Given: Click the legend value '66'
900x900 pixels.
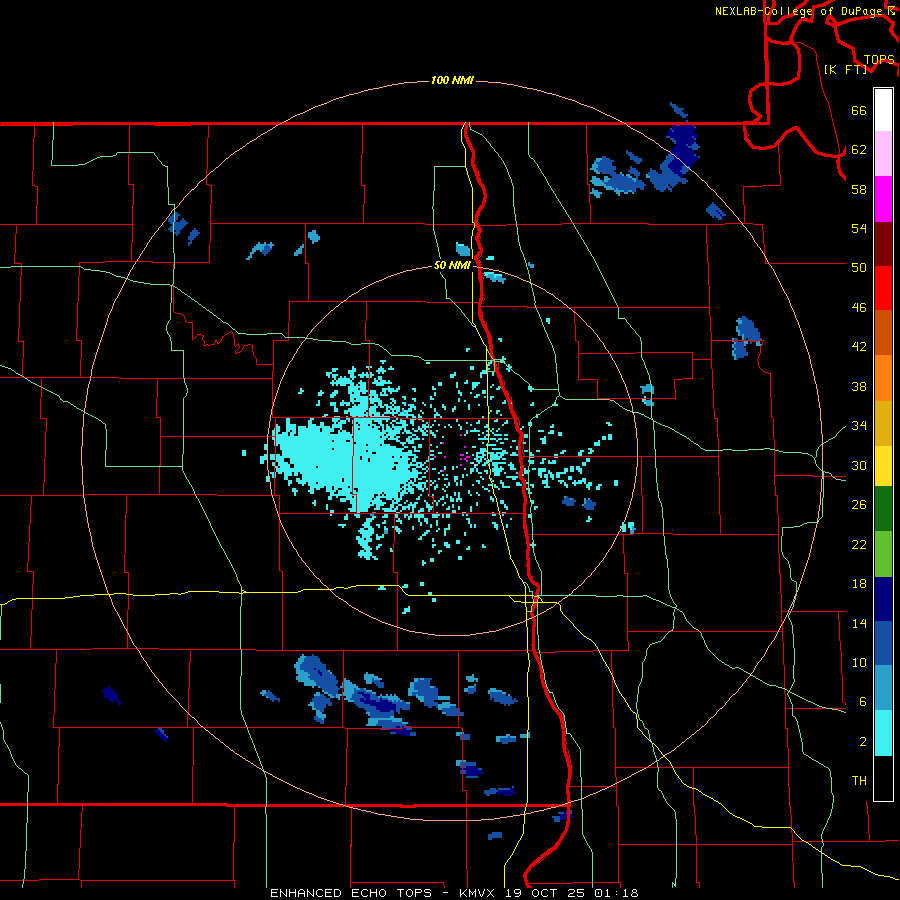Looking at the screenshot, I should coord(859,111).
